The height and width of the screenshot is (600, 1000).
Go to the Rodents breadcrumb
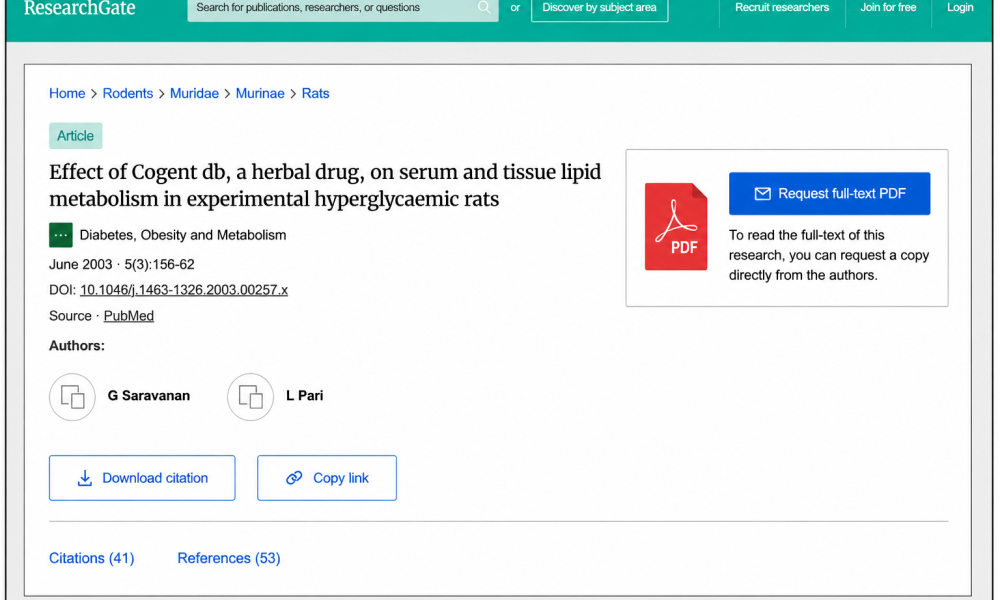point(128,93)
